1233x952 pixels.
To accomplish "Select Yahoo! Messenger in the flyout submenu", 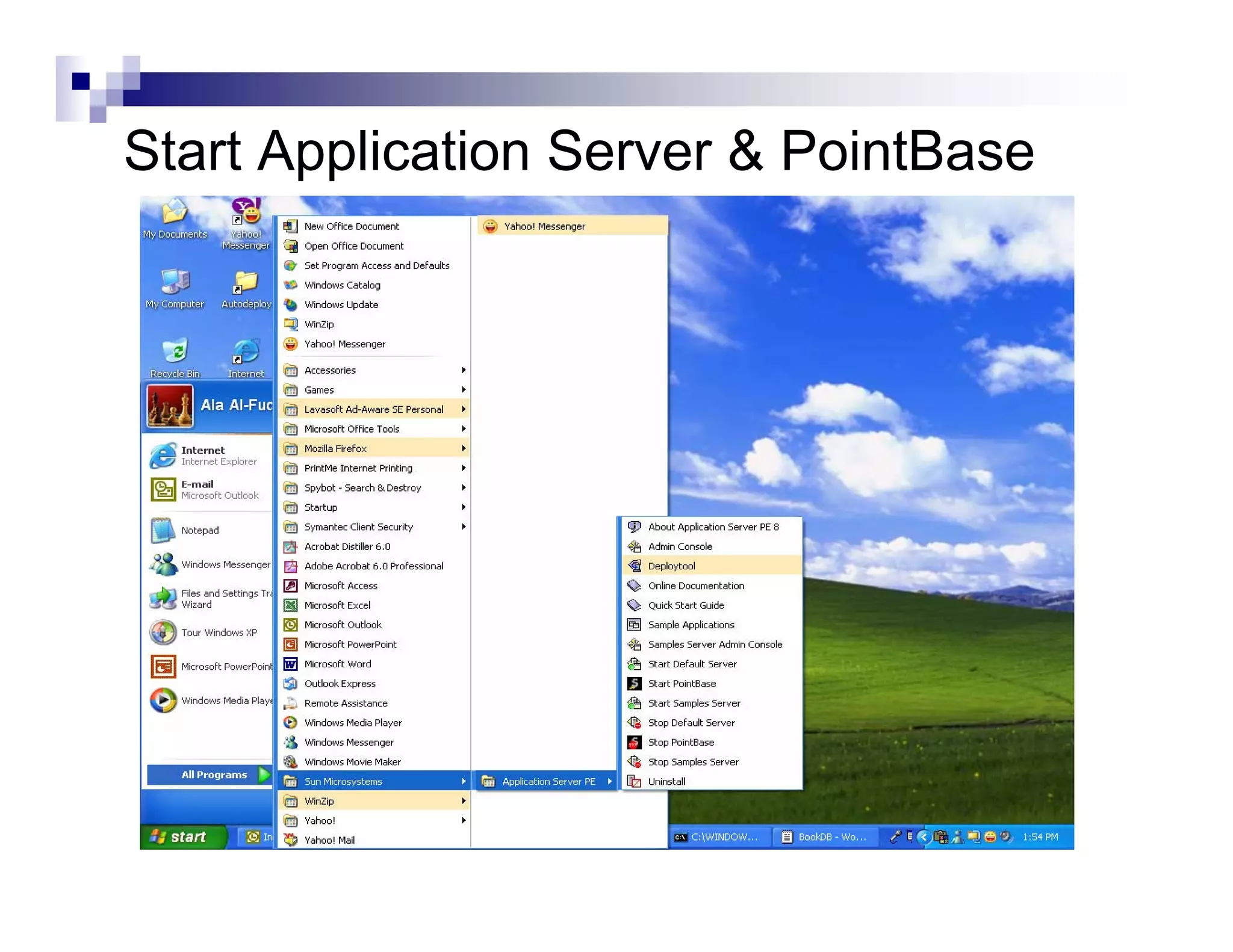I will pos(573,226).
